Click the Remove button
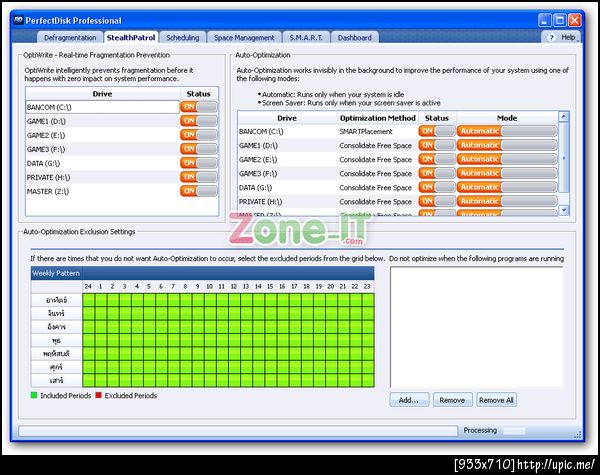Viewport: 600px width, 475px height. (x=452, y=400)
